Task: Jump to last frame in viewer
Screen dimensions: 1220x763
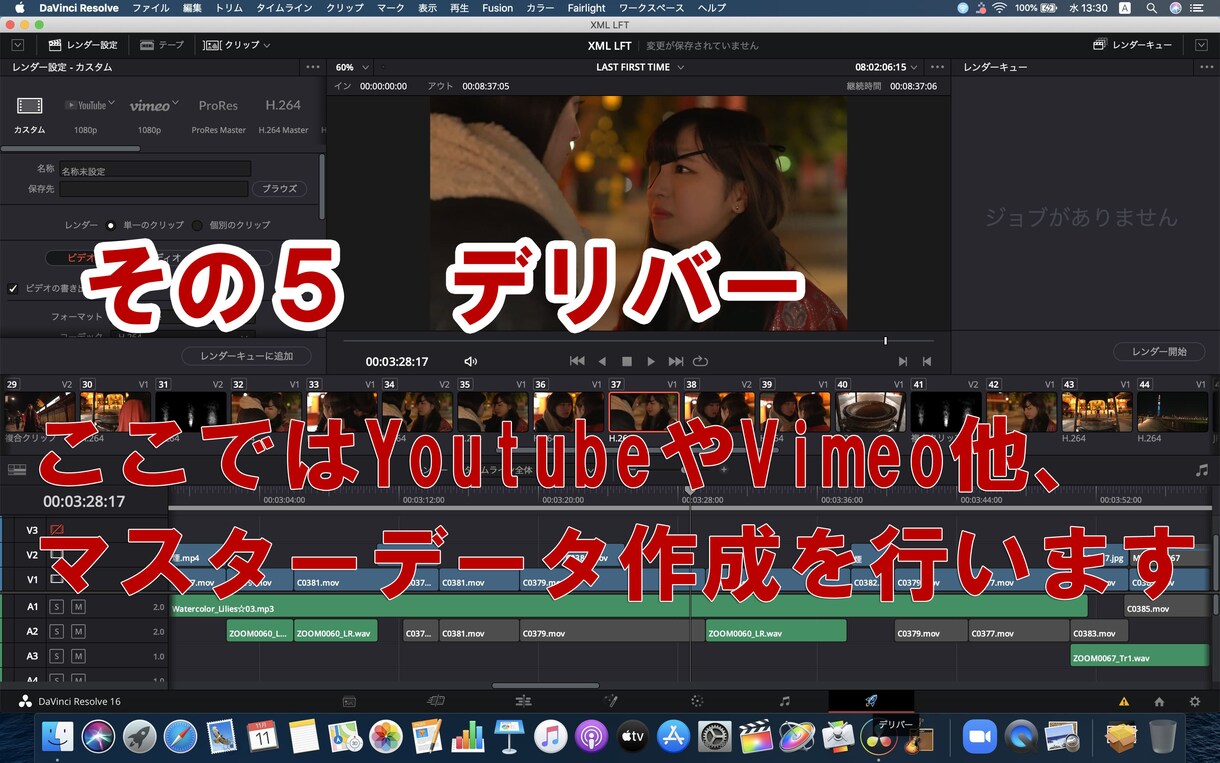Action: (x=676, y=361)
